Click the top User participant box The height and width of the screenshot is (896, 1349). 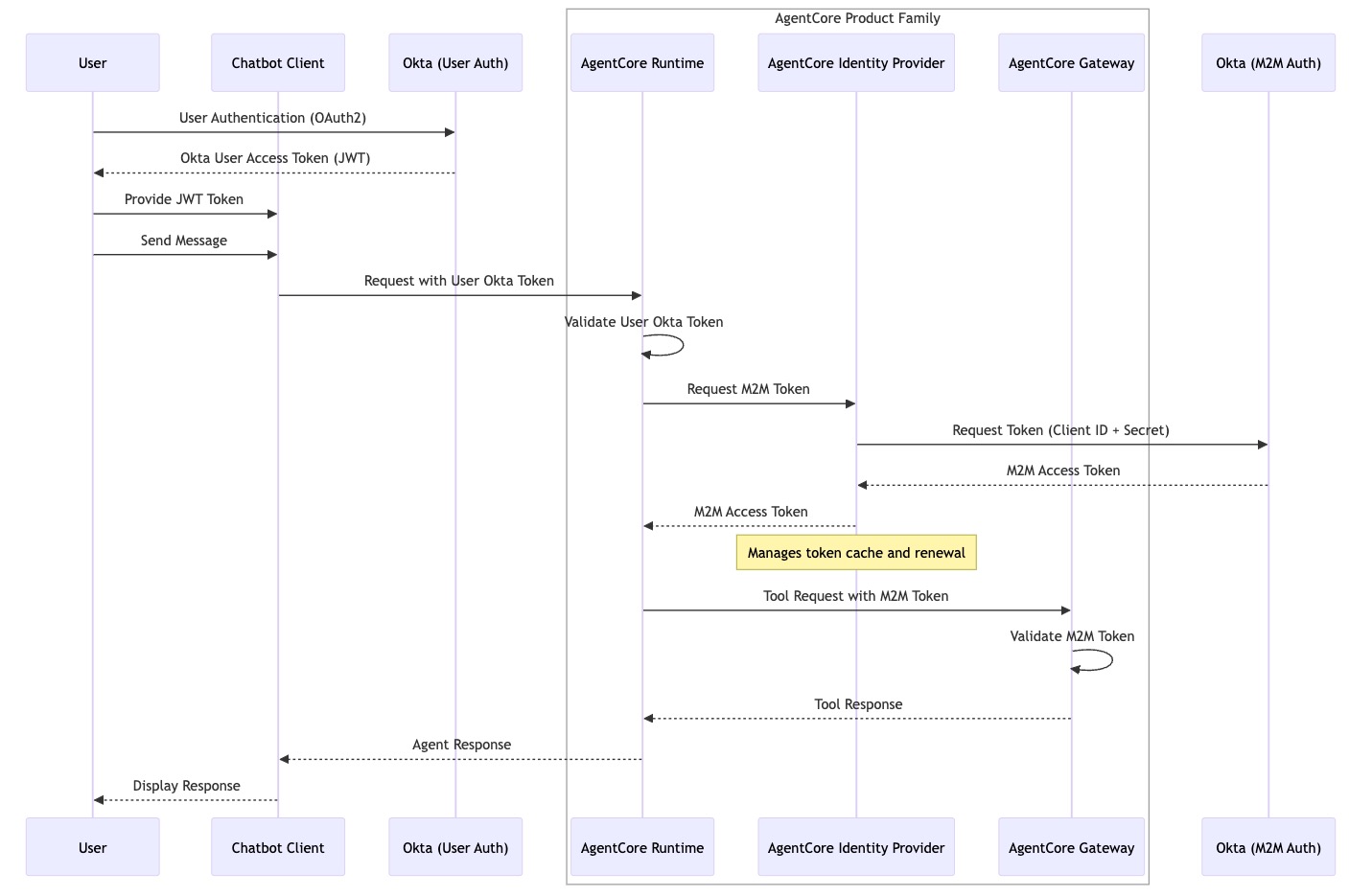(x=93, y=63)
